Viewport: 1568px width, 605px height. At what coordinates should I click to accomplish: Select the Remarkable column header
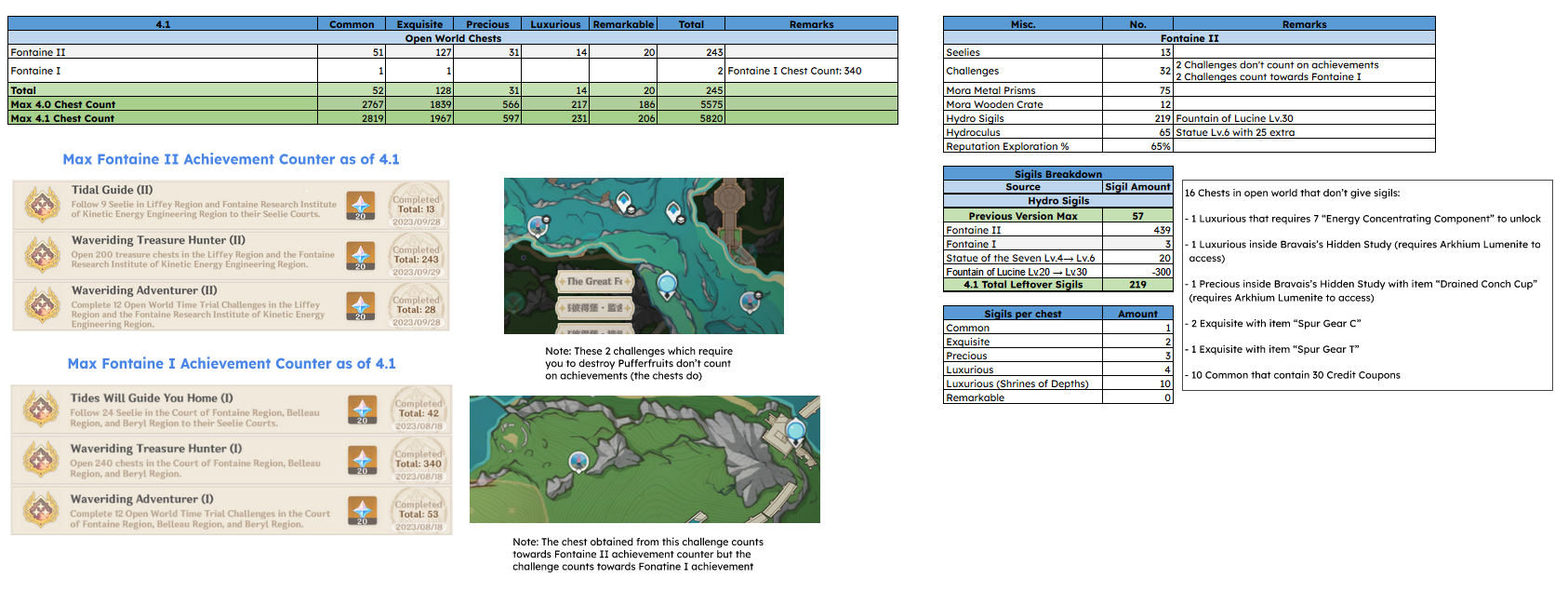pyautogui.click(x=623, y=24)
